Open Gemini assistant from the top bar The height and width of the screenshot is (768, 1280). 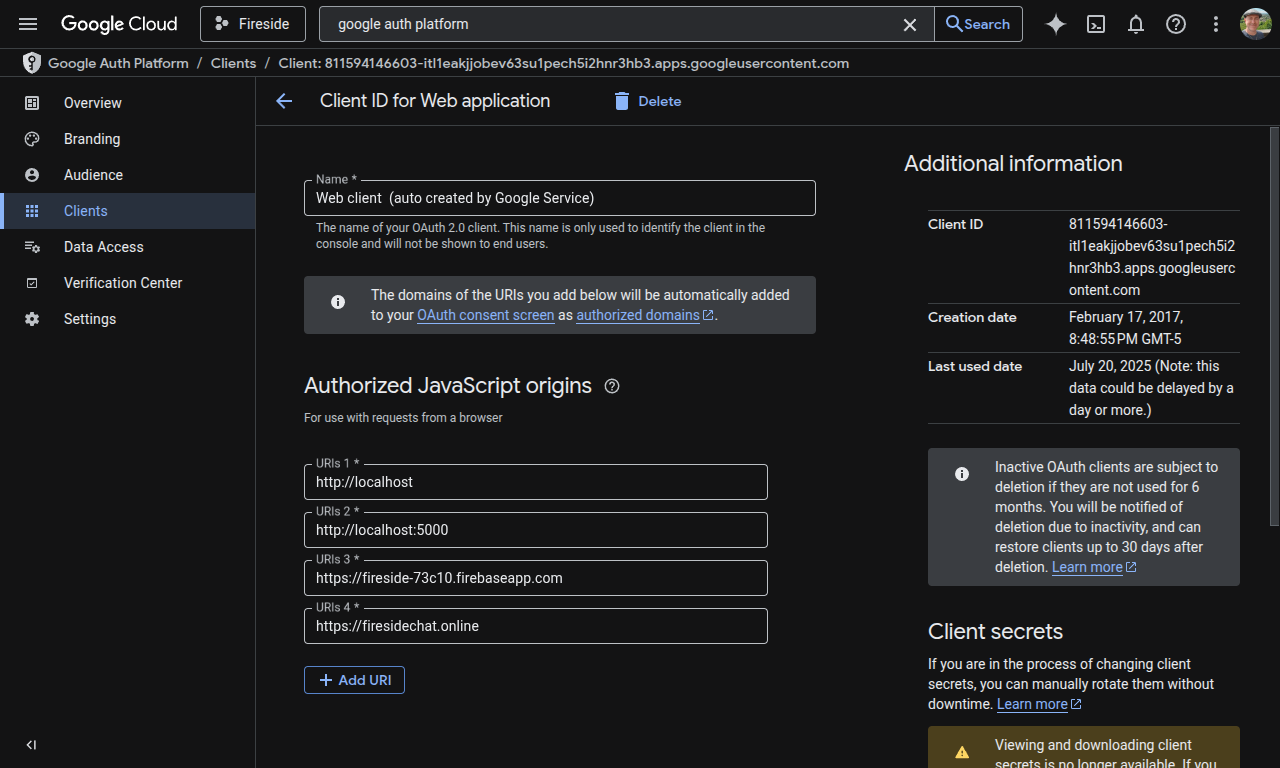click(x=1055, y=24)
